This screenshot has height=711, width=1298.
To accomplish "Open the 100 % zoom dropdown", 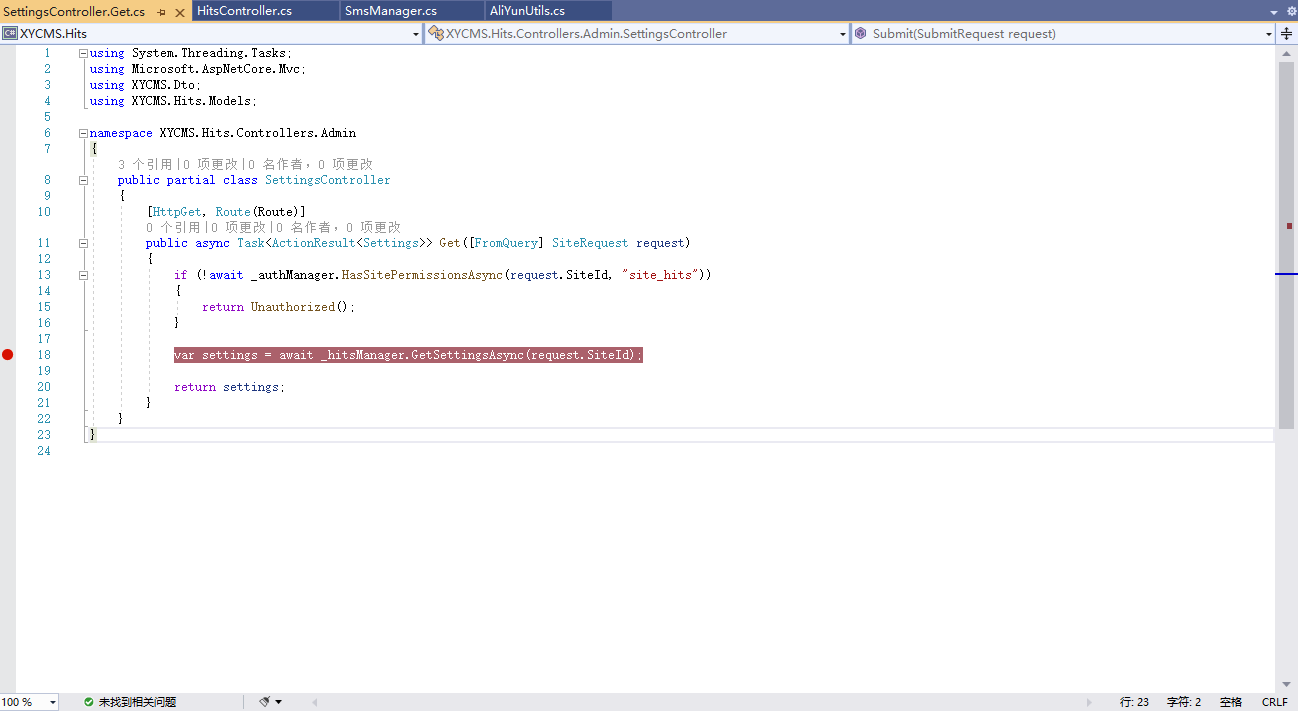I will tap(52, 702).
